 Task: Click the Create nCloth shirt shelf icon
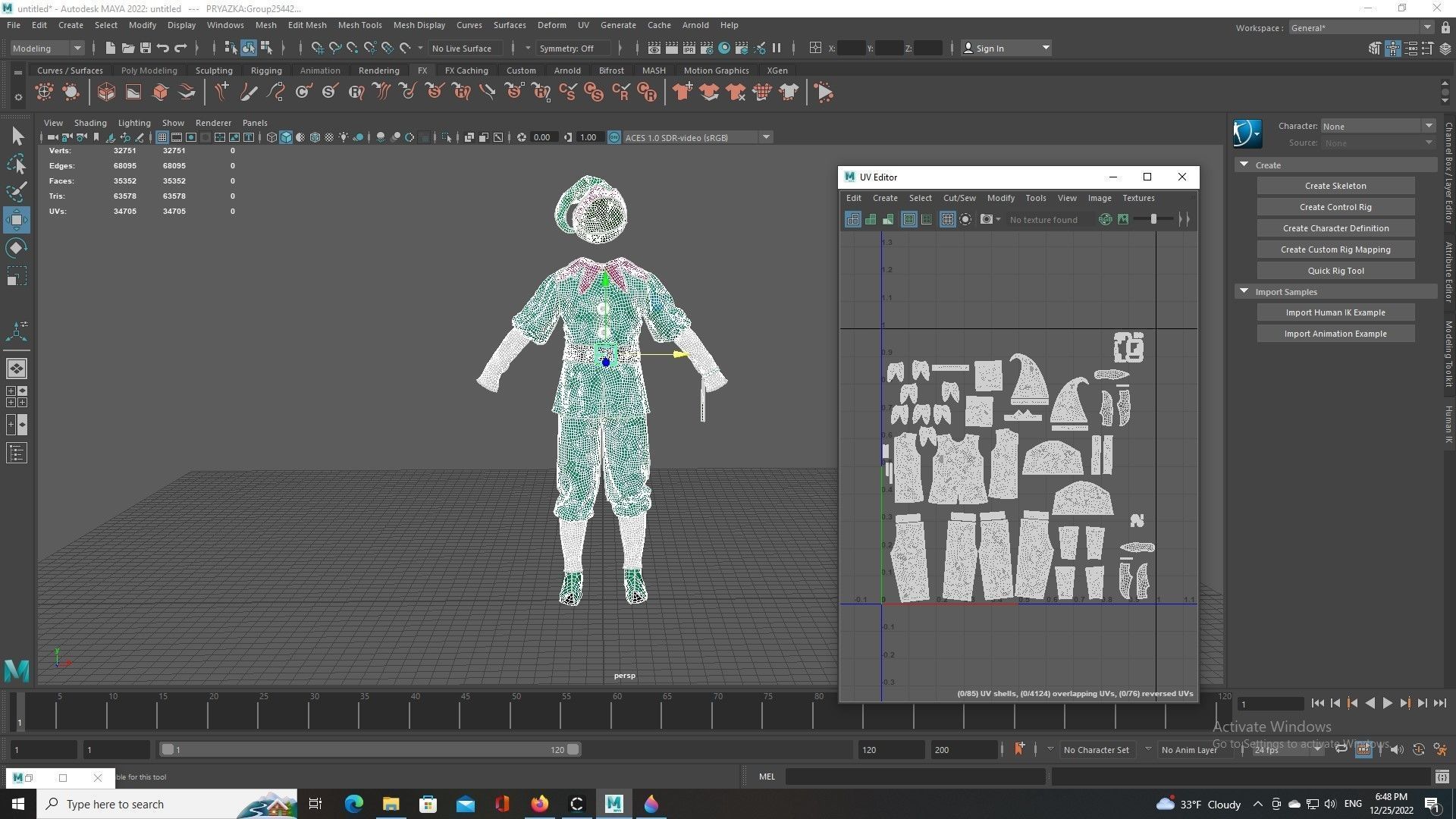coord(682,93)
